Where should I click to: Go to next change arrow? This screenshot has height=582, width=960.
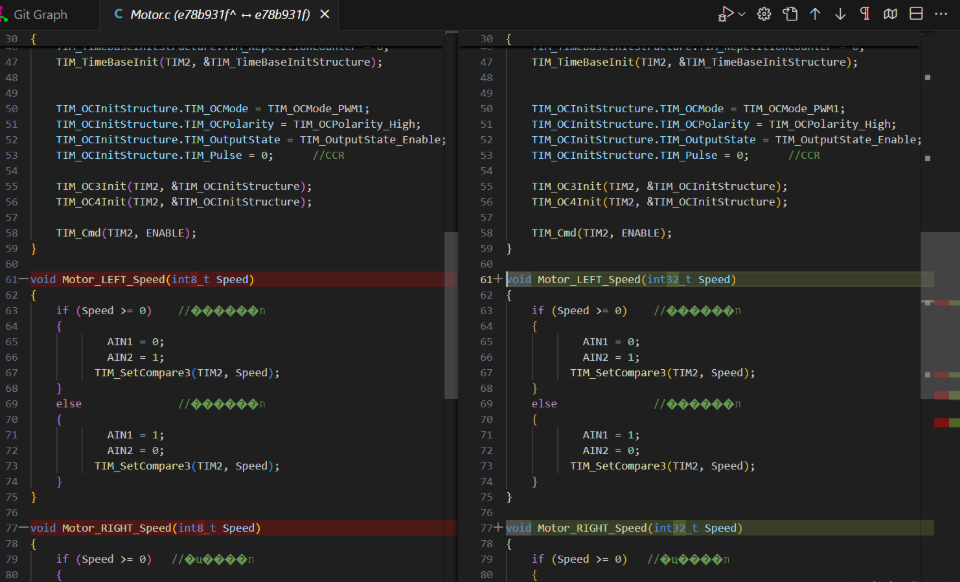(x=840, y=14)
